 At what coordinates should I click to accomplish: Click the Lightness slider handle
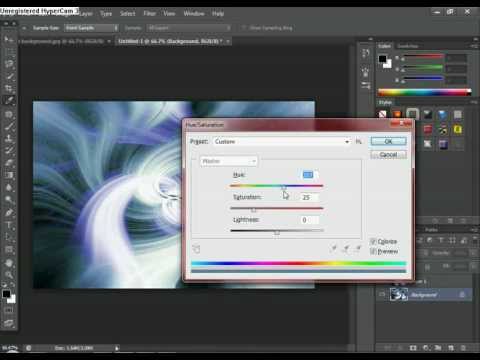(277, 232)
